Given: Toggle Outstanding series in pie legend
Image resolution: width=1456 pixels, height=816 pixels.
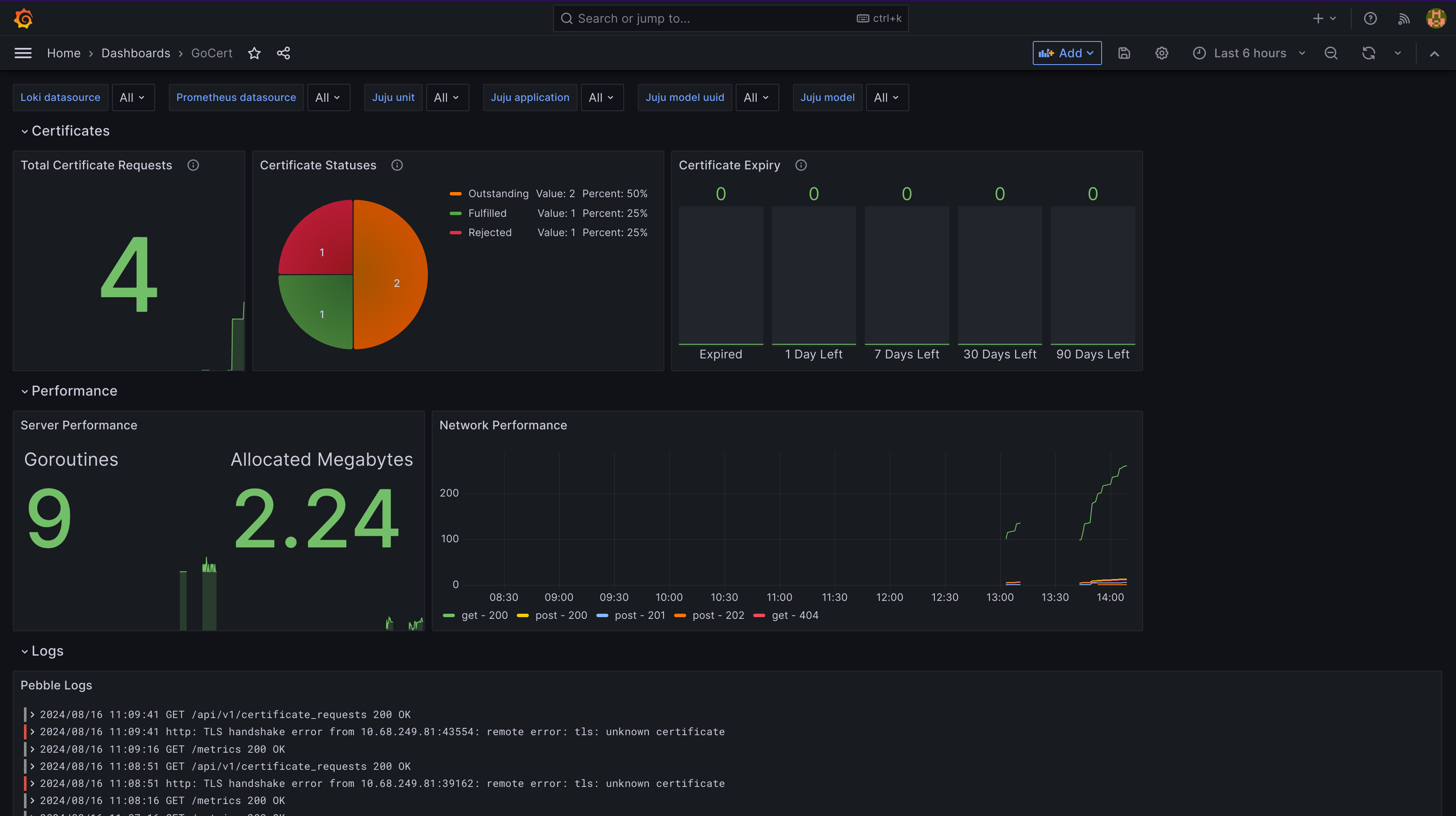Looking at the screenshot, I should pyautogui.click(x=498, y=193).
